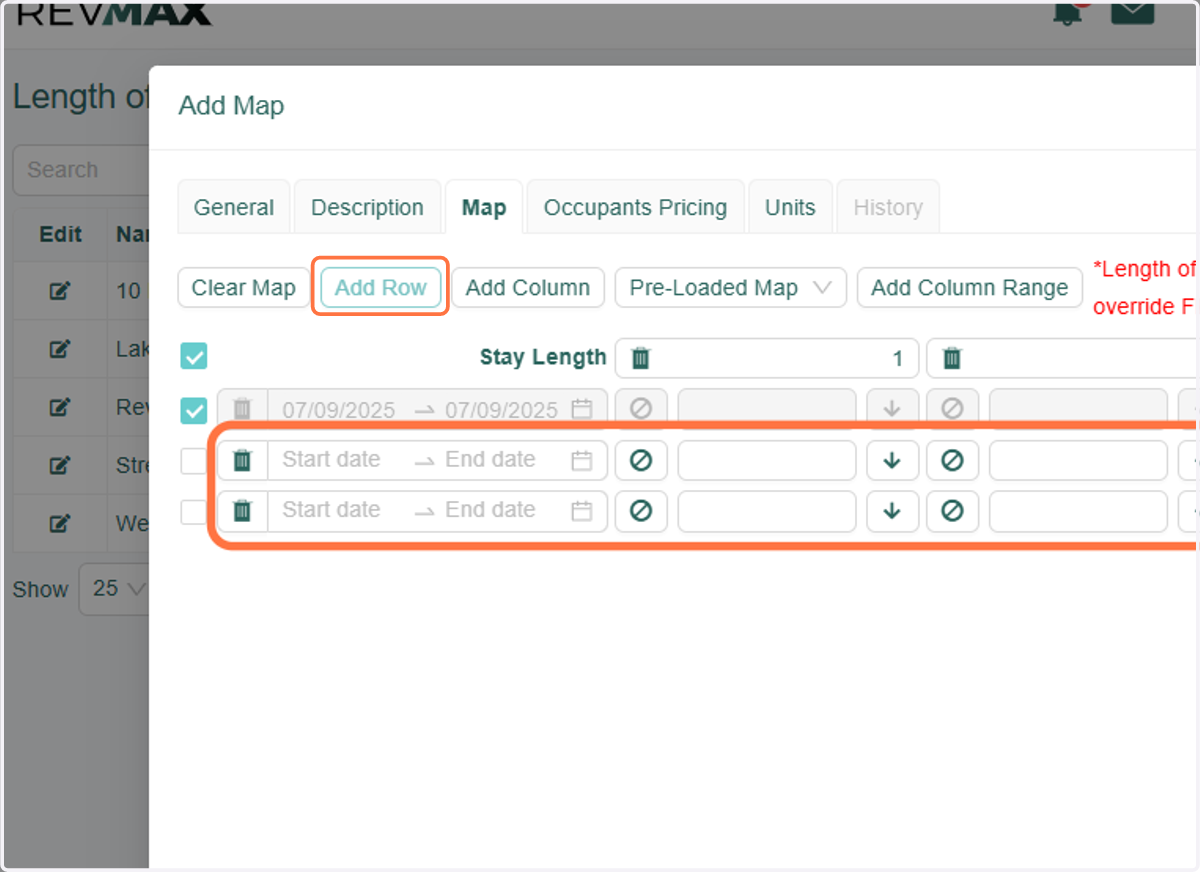
Task: Toggle the Stay Length header checkbox
Action: [x=194, y=357]
